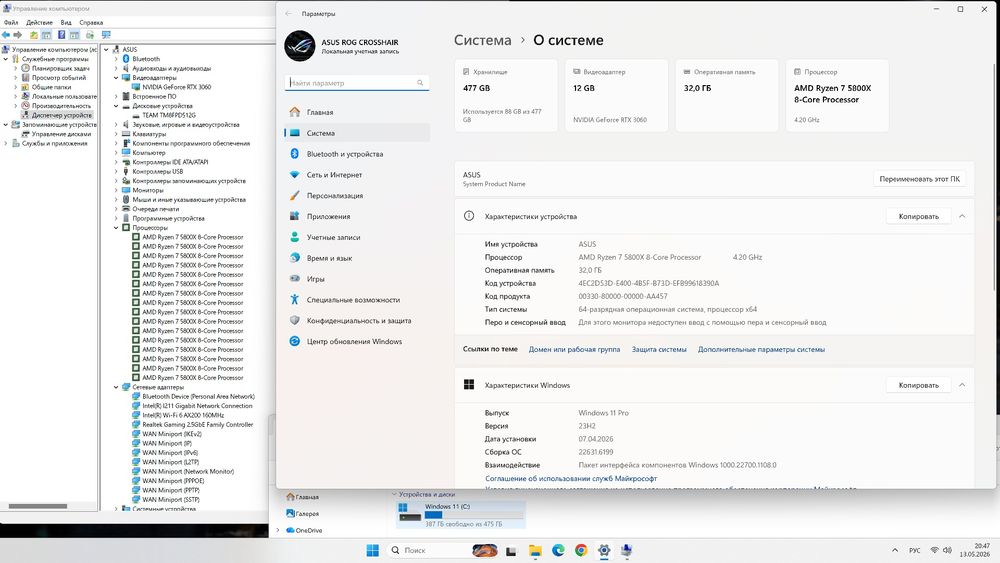This screenshot has height=563, width=1000.
Task: Click the horizontal scrollbar in console tree pane
Action: pyautogui.click(x=38, y=506)
